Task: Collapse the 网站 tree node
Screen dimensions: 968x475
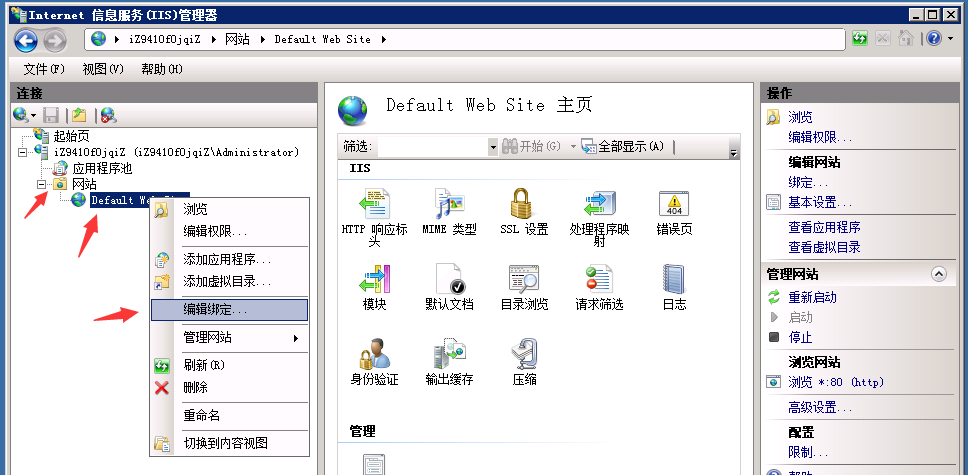Action: point(42,184)
